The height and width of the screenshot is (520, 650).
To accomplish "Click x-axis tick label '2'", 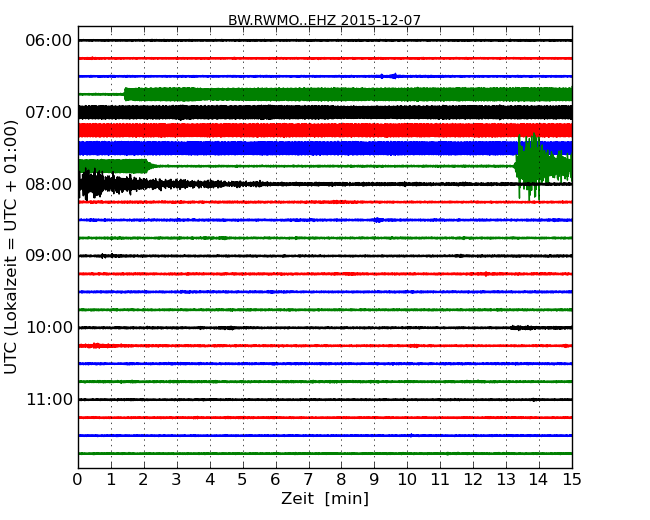I will click(143, 480).
